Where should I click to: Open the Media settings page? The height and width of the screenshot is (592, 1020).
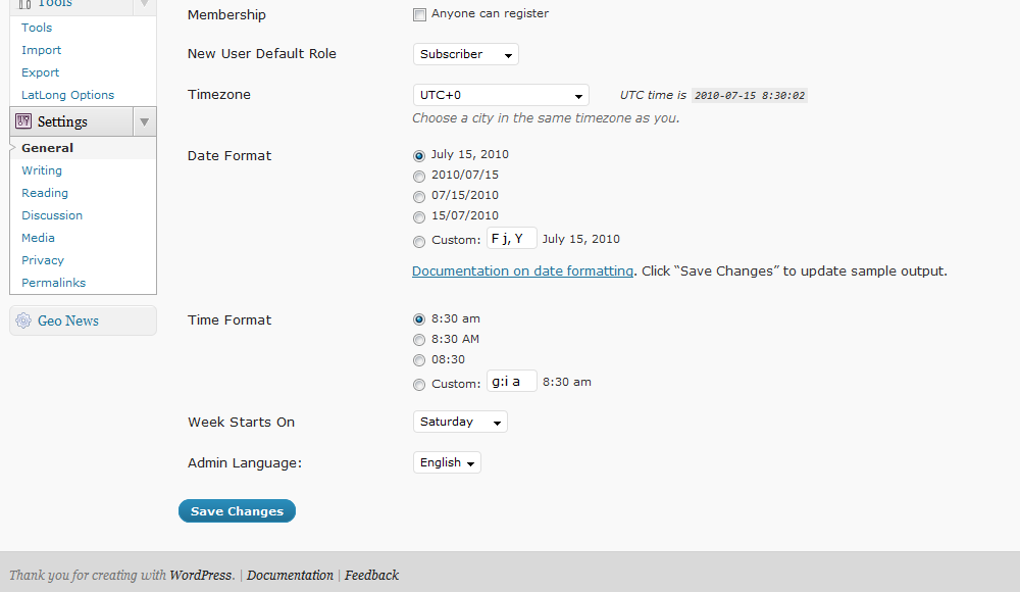(38, 237)
